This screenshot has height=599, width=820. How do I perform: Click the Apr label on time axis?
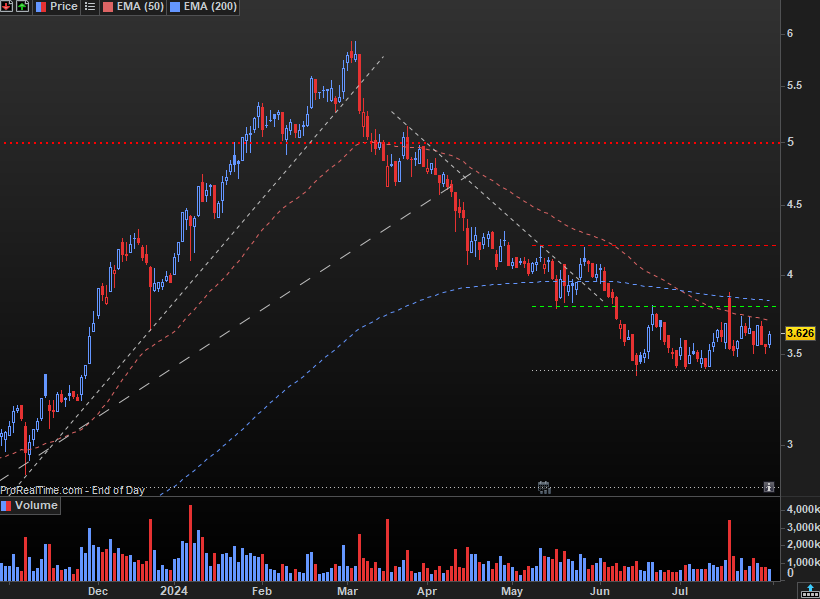(427, 591)
